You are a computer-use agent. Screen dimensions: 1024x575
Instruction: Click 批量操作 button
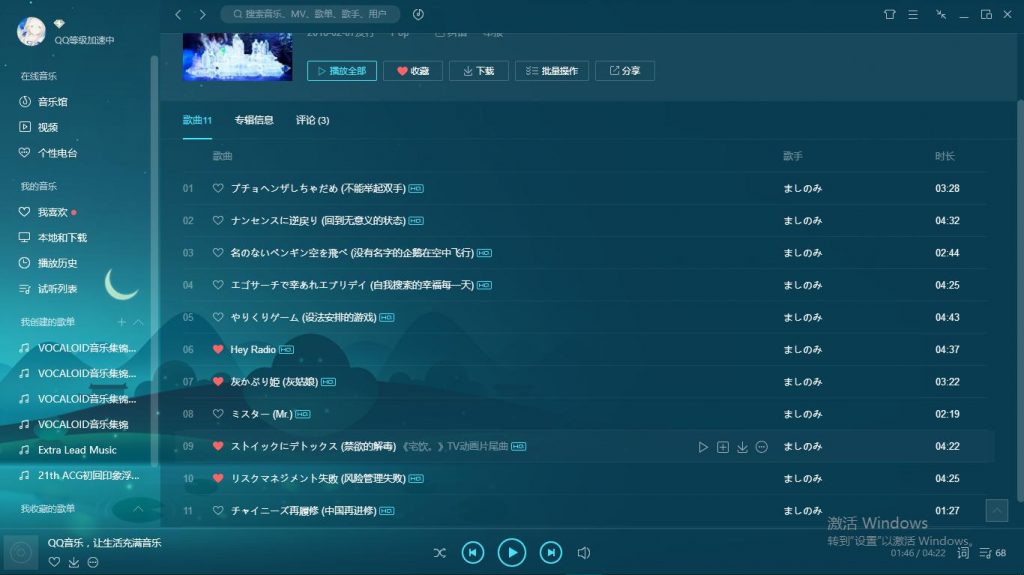[x=552, y=71]
